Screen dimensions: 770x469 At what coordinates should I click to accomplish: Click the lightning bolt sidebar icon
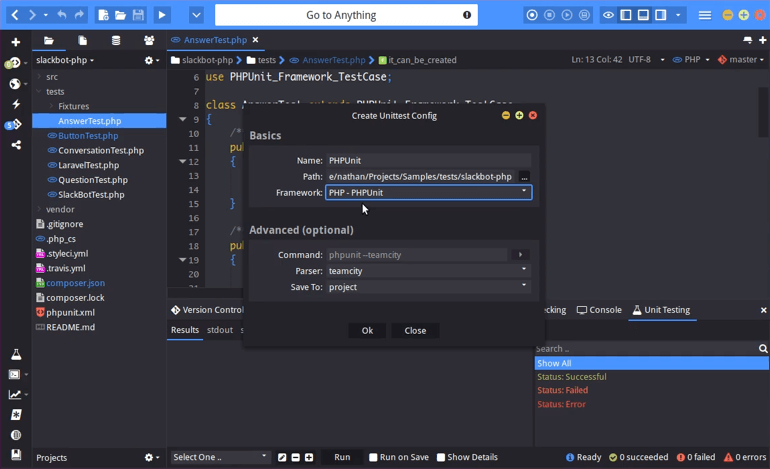[x=16, y=104]
